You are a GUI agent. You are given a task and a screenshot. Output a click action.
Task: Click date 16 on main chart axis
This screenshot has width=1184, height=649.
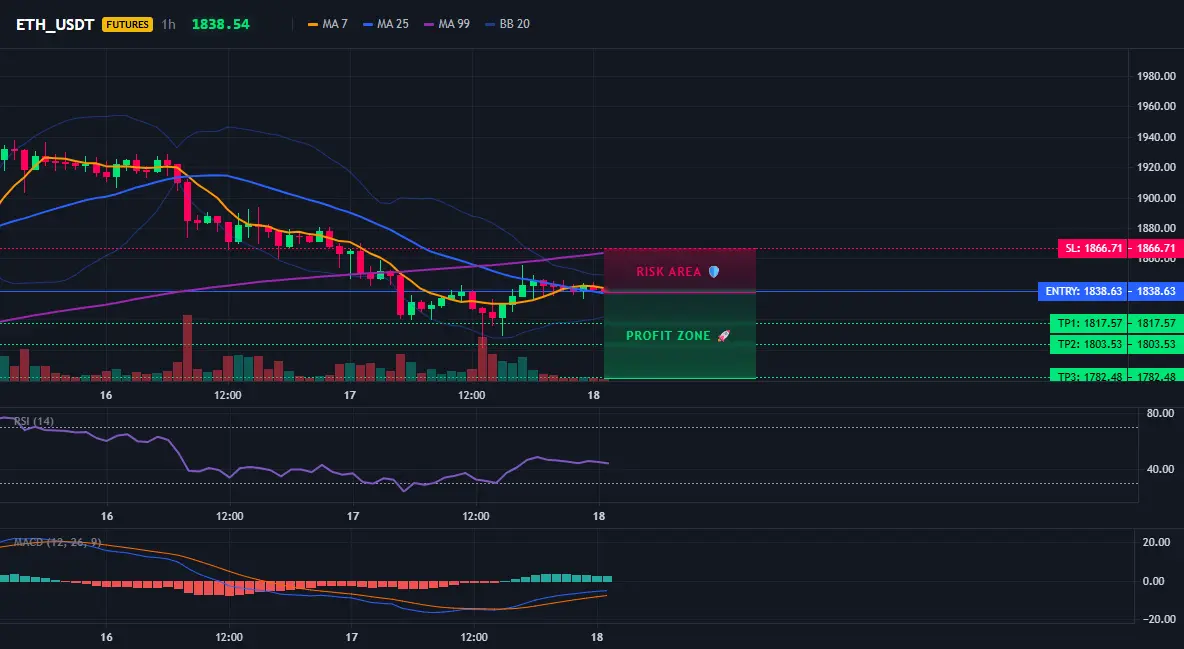pyautogui.click(x=106, y=395)
